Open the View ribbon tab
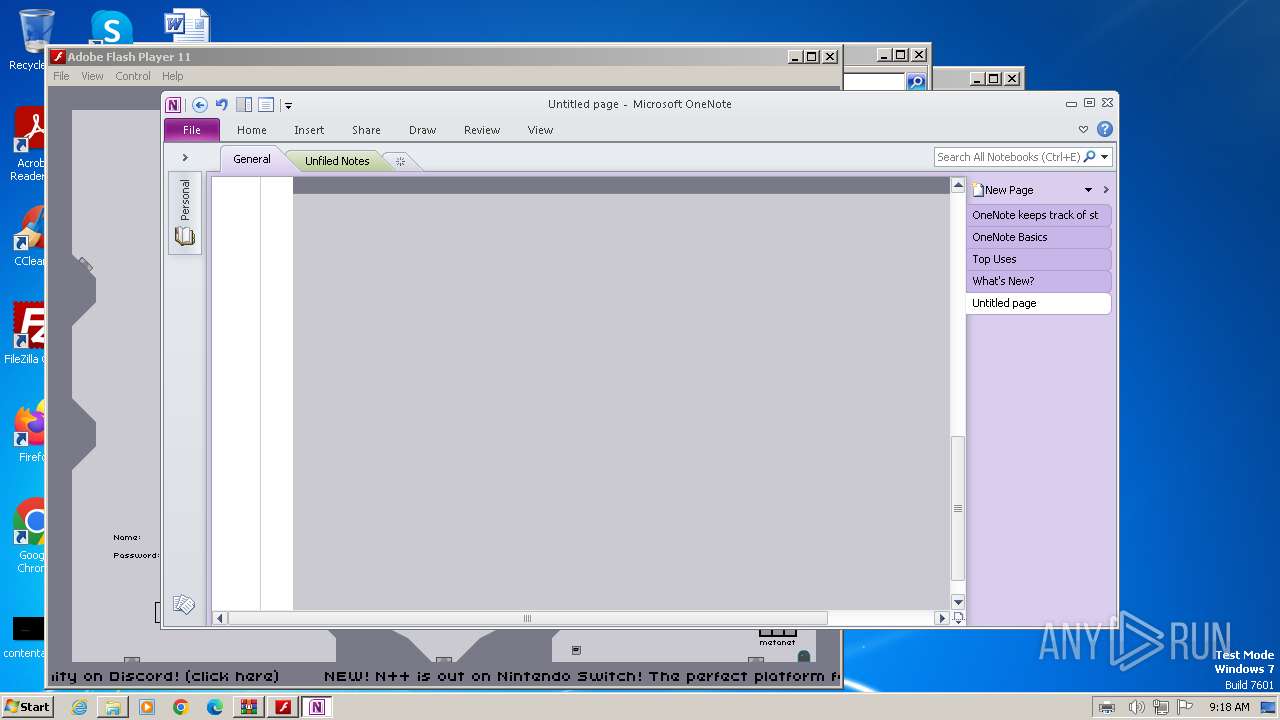Image resolution: width=1280 pixels, height=720 pixels. tap(540, 130)
